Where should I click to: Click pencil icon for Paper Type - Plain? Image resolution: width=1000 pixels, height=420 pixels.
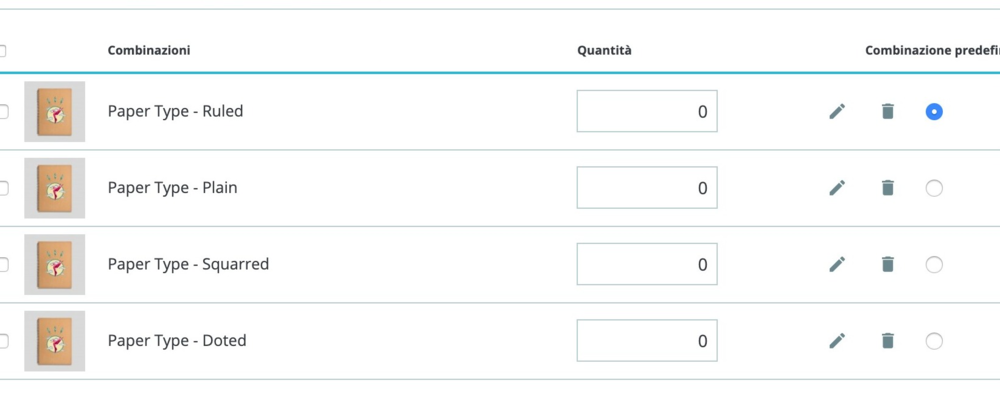[x=837, y=187]
